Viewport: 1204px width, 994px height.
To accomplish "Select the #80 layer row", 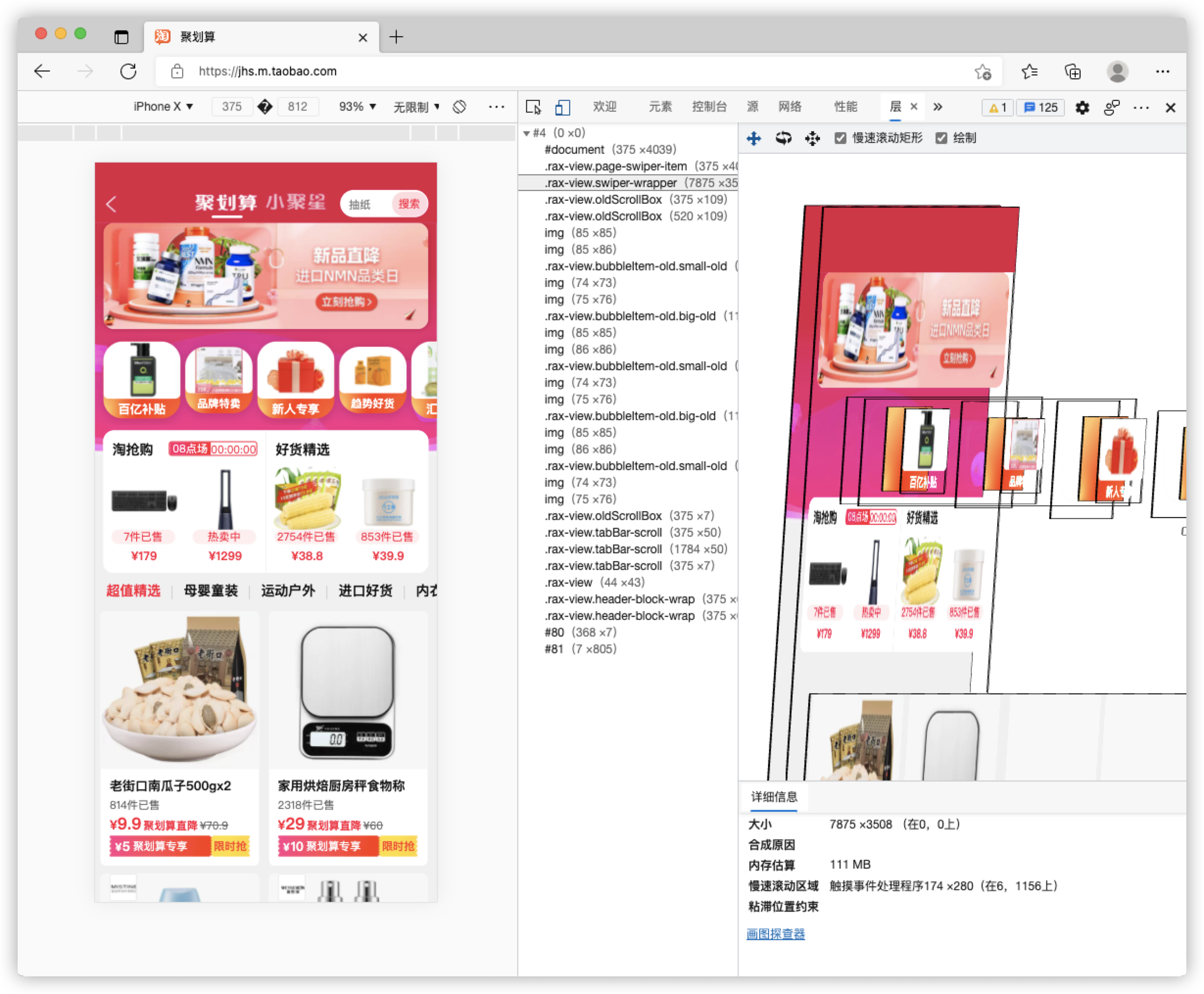I will coord(628,632).
